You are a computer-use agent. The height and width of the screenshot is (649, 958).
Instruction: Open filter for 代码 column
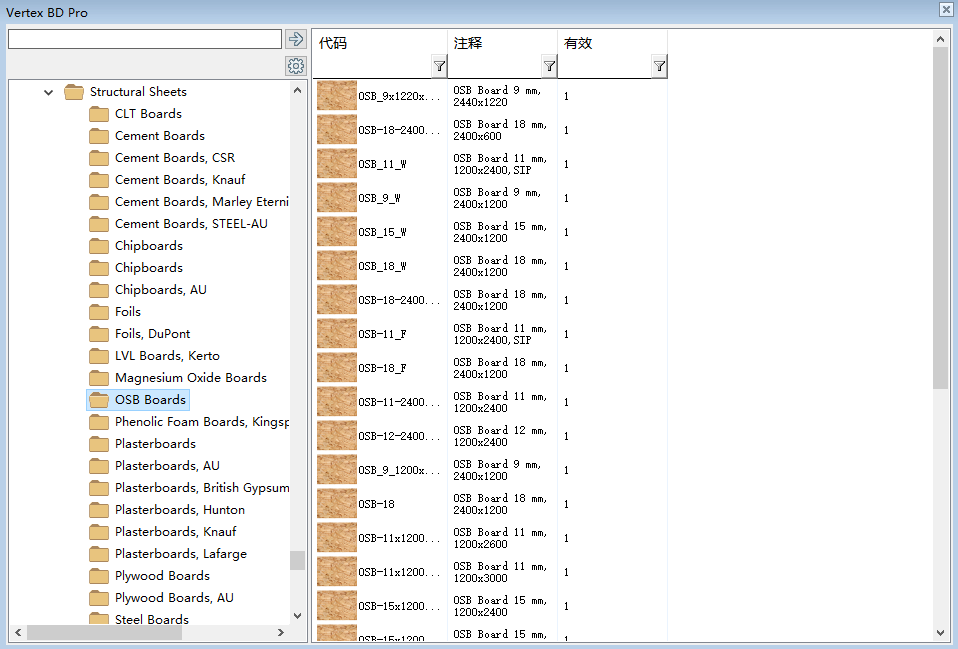pos(439,66)
